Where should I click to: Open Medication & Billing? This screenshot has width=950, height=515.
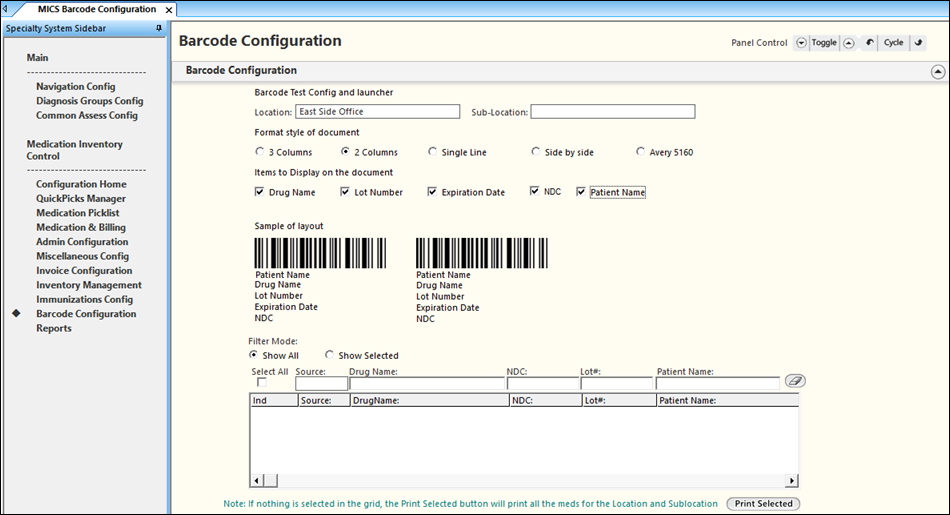click(81, 228)
